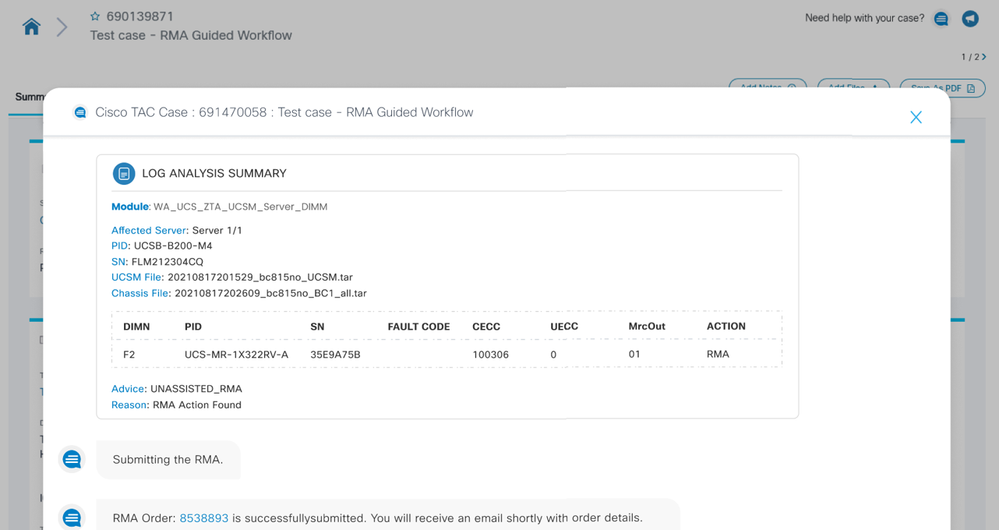Click 'Need help with your case?' text
Screen dimensions: 999x530
point(865,18)
